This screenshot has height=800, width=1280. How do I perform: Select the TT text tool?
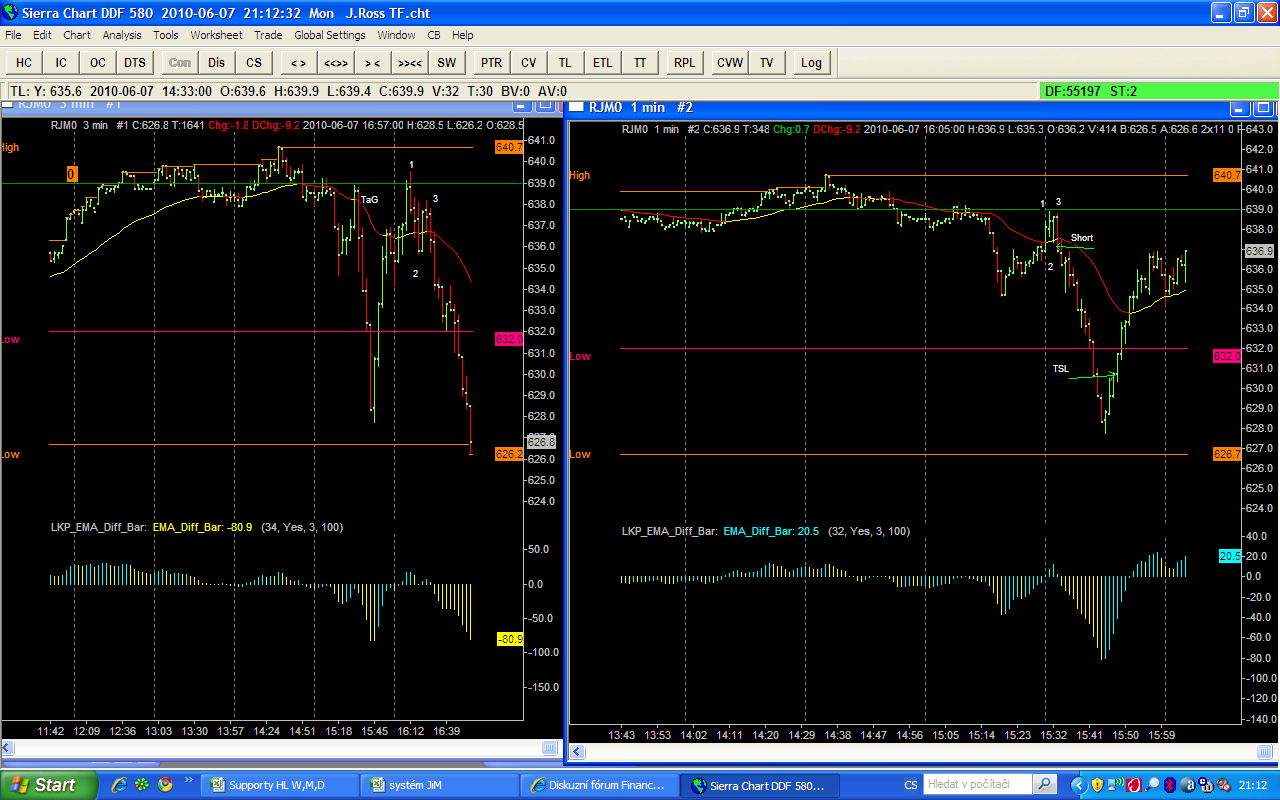pyautogui.click(x=639, y=62)
